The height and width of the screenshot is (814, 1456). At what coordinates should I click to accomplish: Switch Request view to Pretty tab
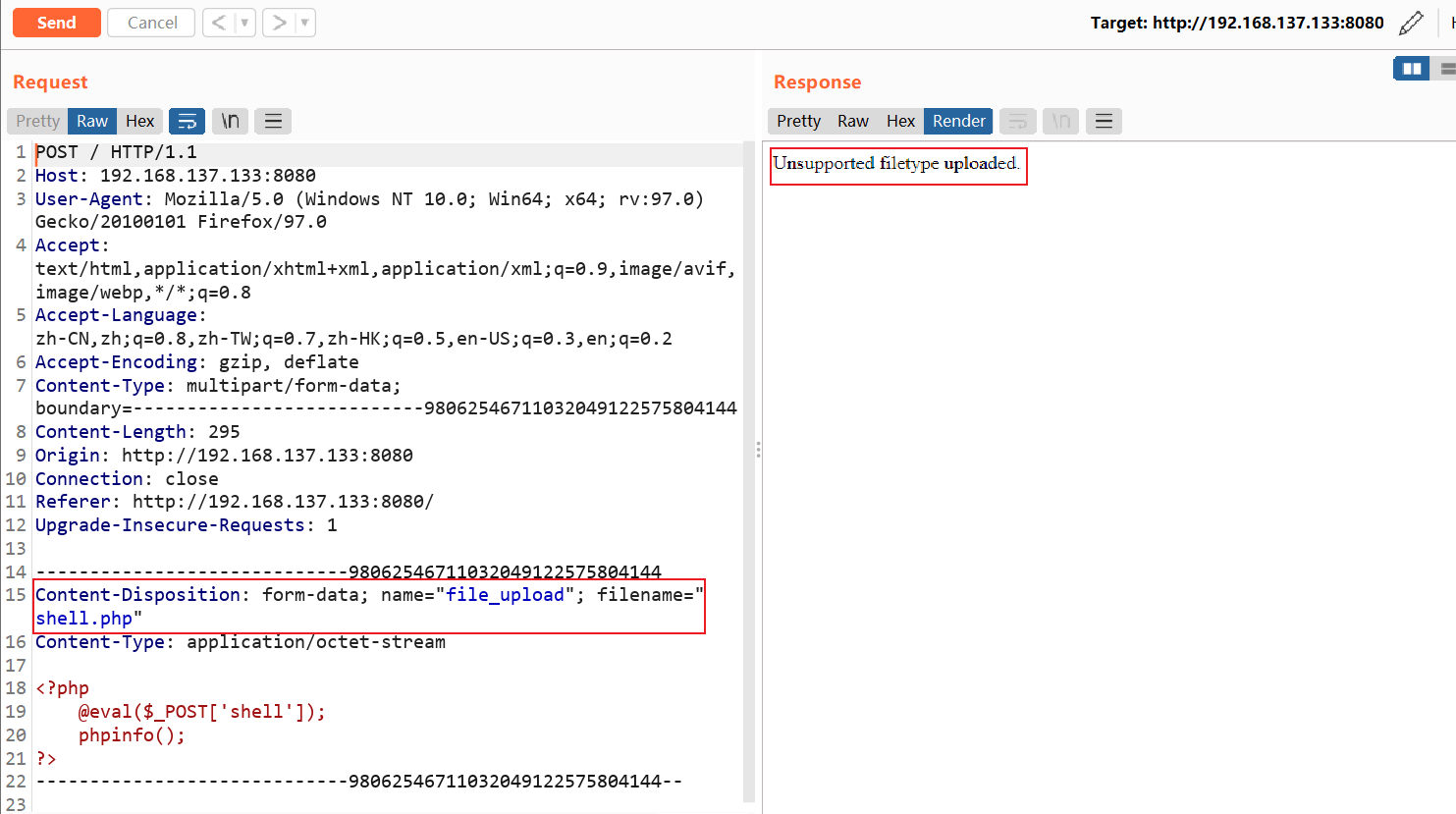click(38, 121)
